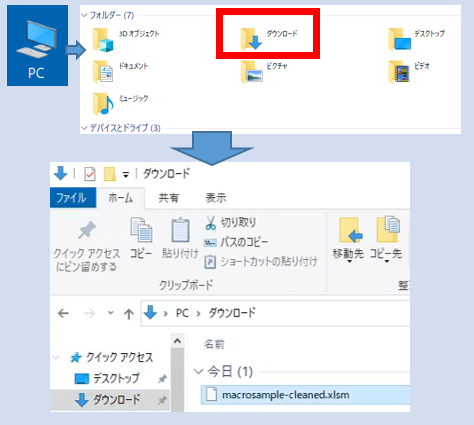
Task: Click the properties checkmark icon in title bar
Action: [x=90, y=174]
